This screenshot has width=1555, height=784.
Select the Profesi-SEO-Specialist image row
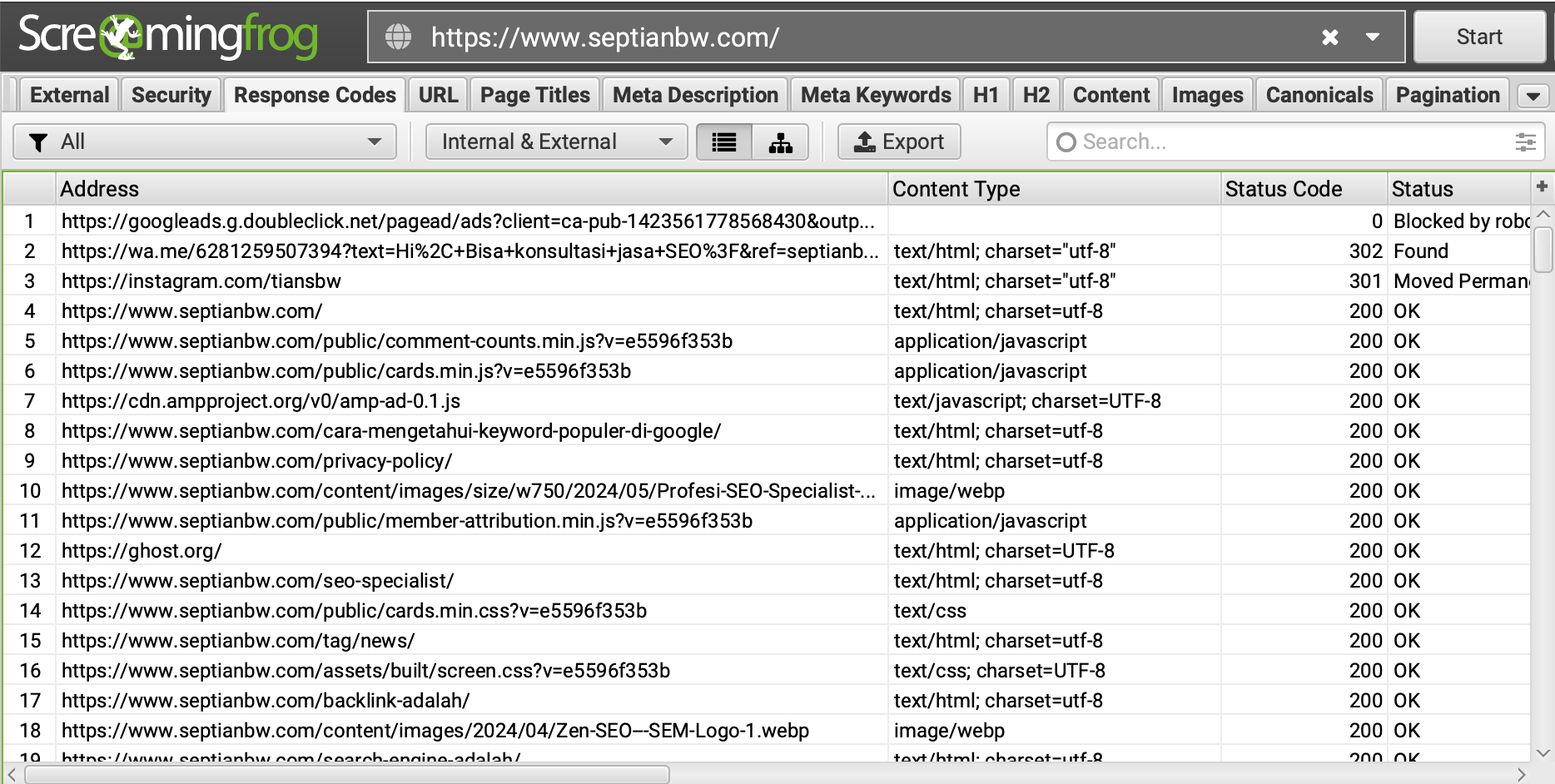[766, 490]
